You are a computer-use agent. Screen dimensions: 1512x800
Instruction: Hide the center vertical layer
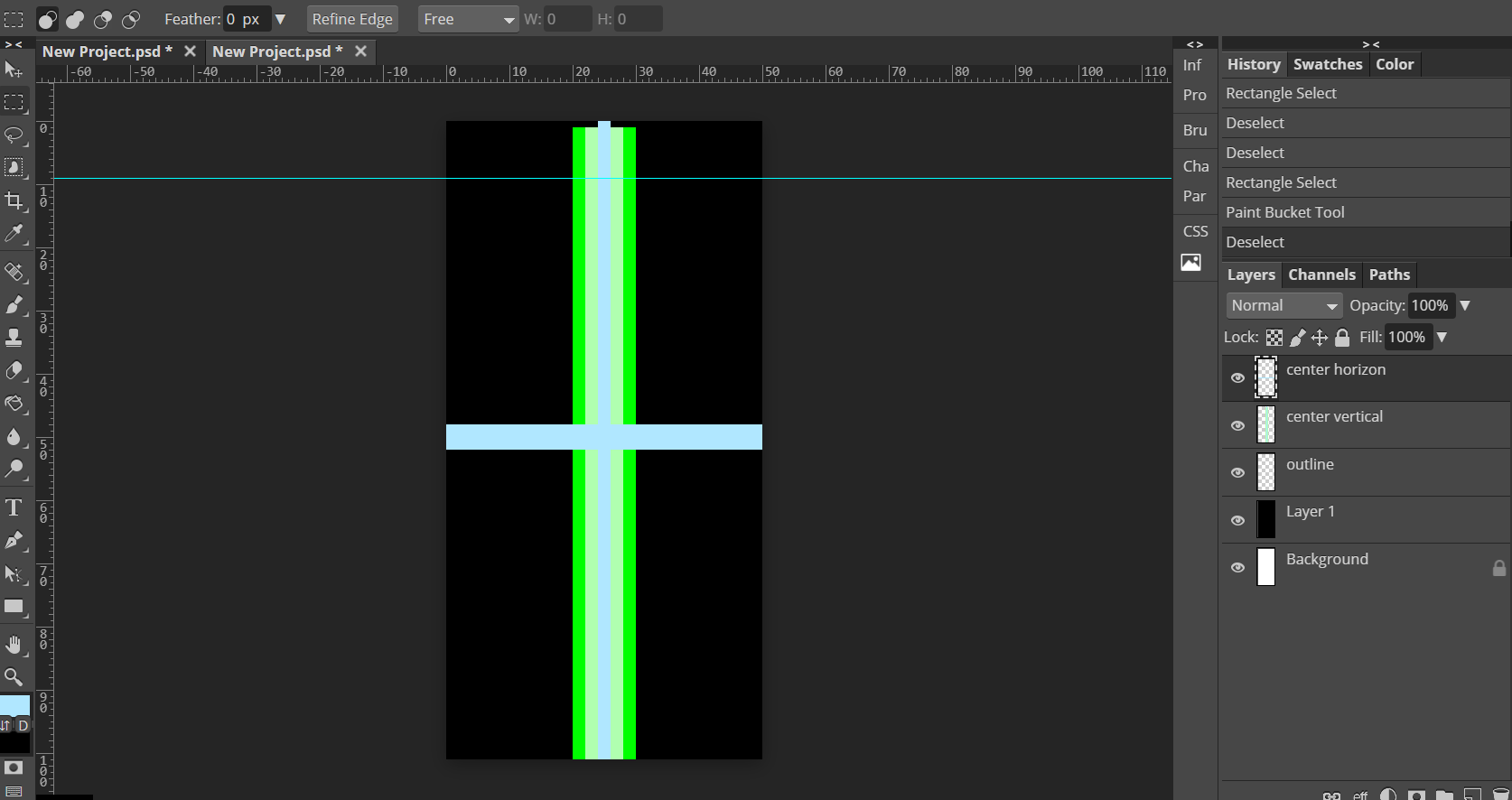click(x=1238, y=425)
